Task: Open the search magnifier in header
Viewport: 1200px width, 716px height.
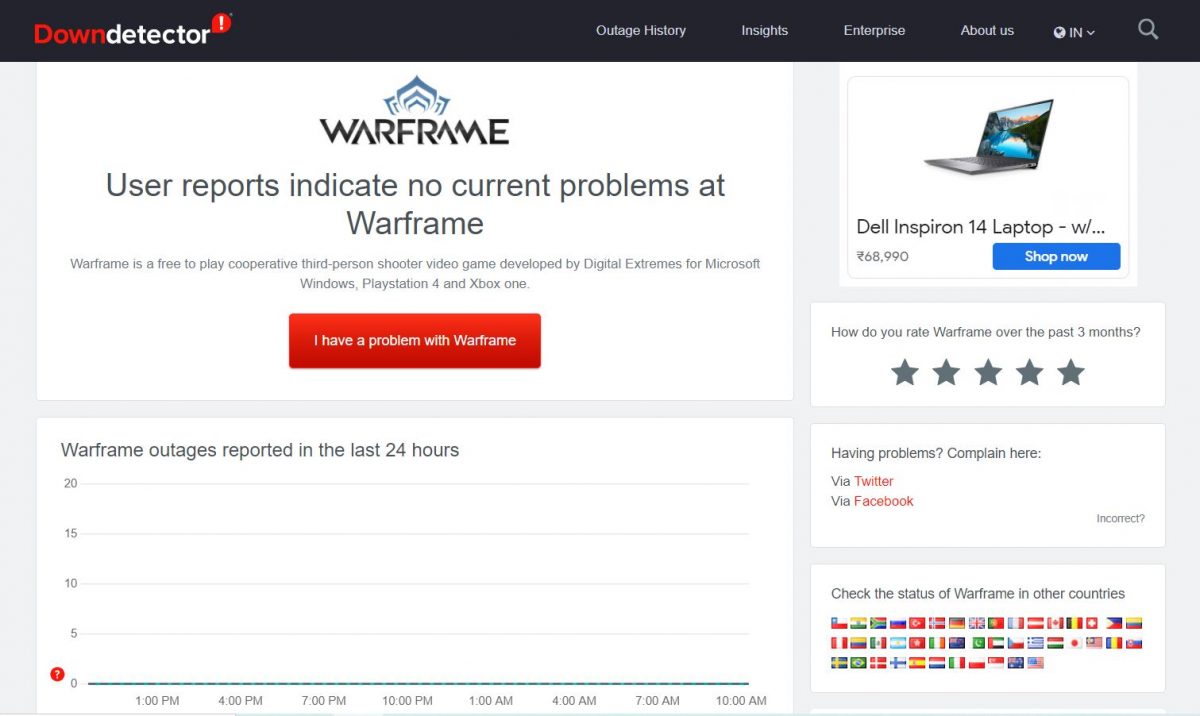Action: tap(1148, 30)
